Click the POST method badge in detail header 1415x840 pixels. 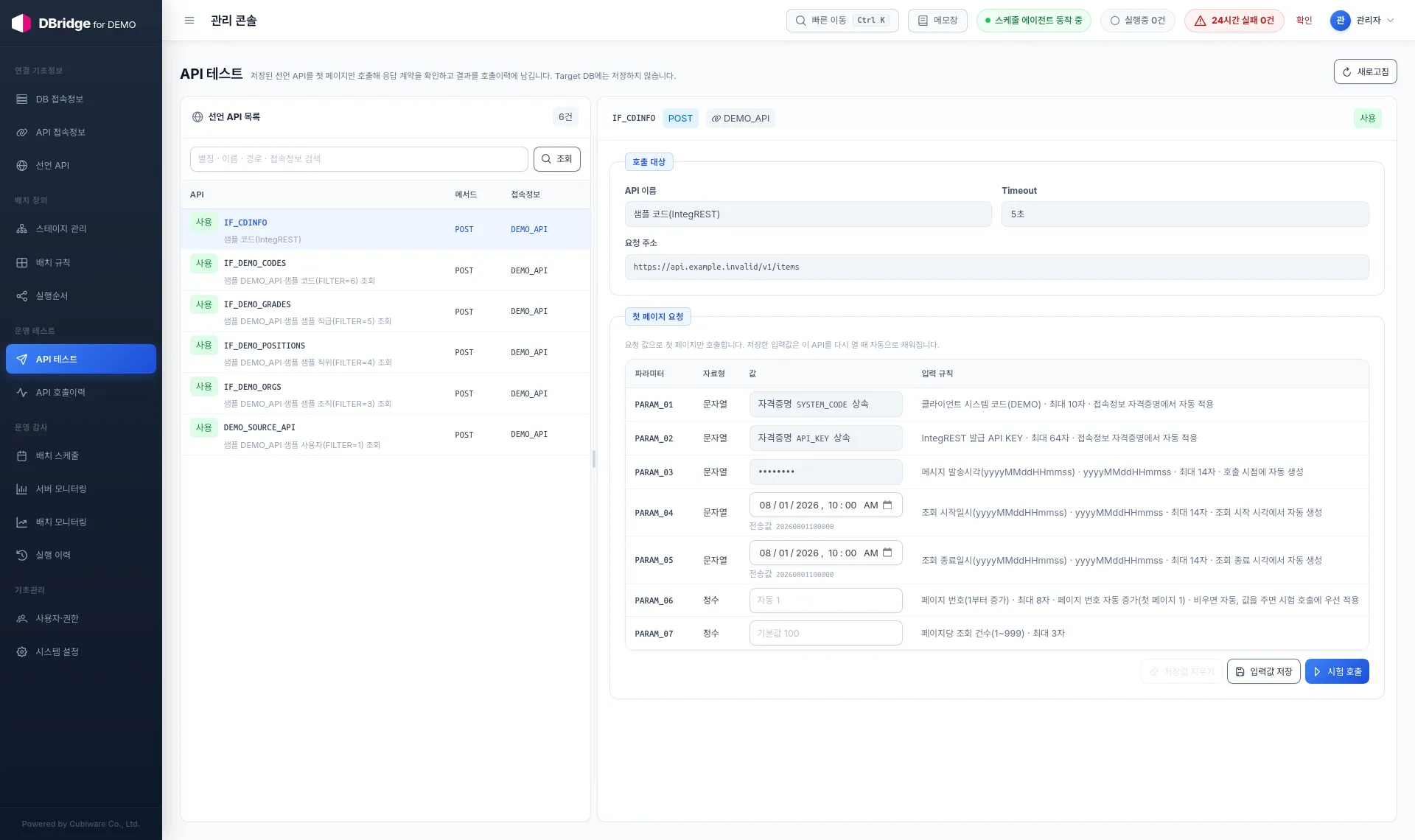coord(680,119)
